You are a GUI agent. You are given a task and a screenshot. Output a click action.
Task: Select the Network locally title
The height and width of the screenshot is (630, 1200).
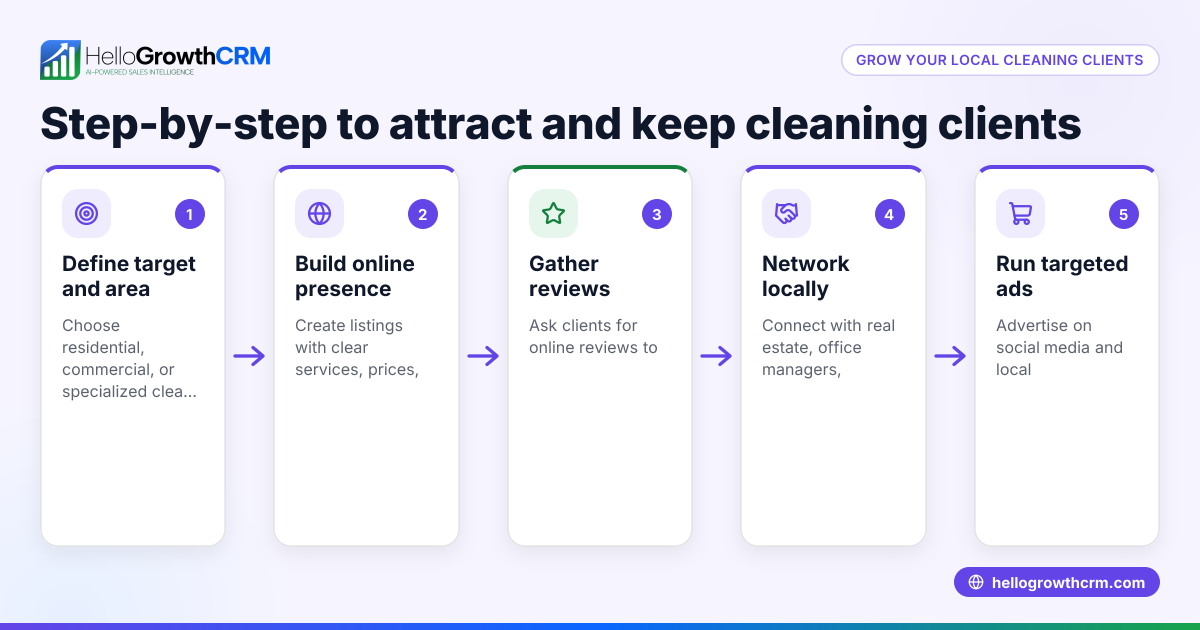805,277
